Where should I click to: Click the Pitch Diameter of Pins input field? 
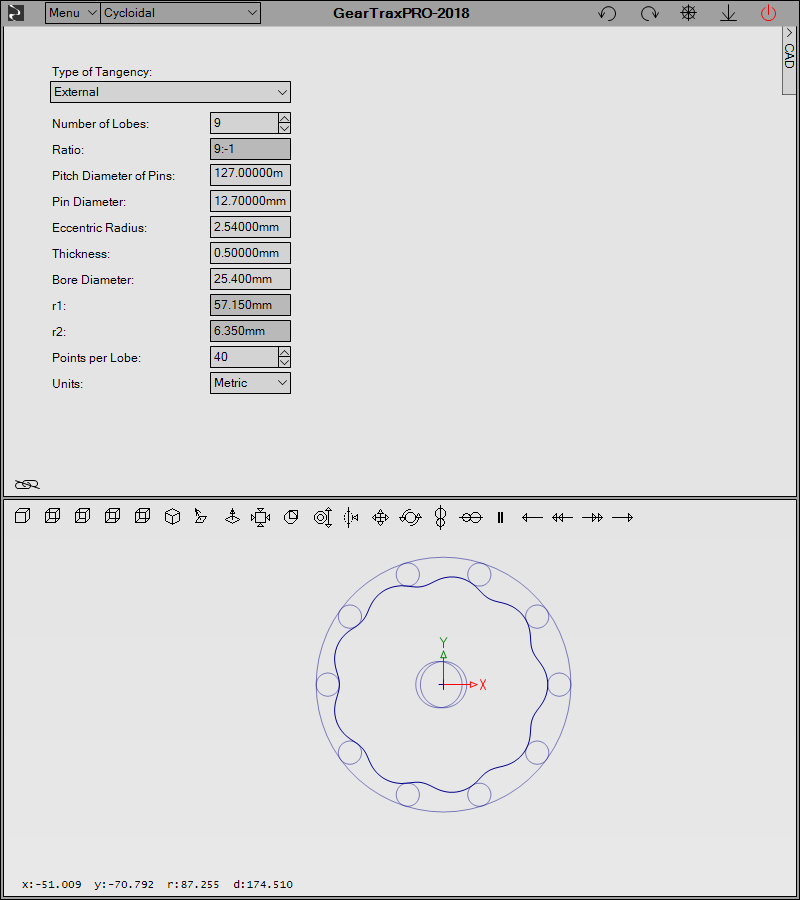click(250, 174)
